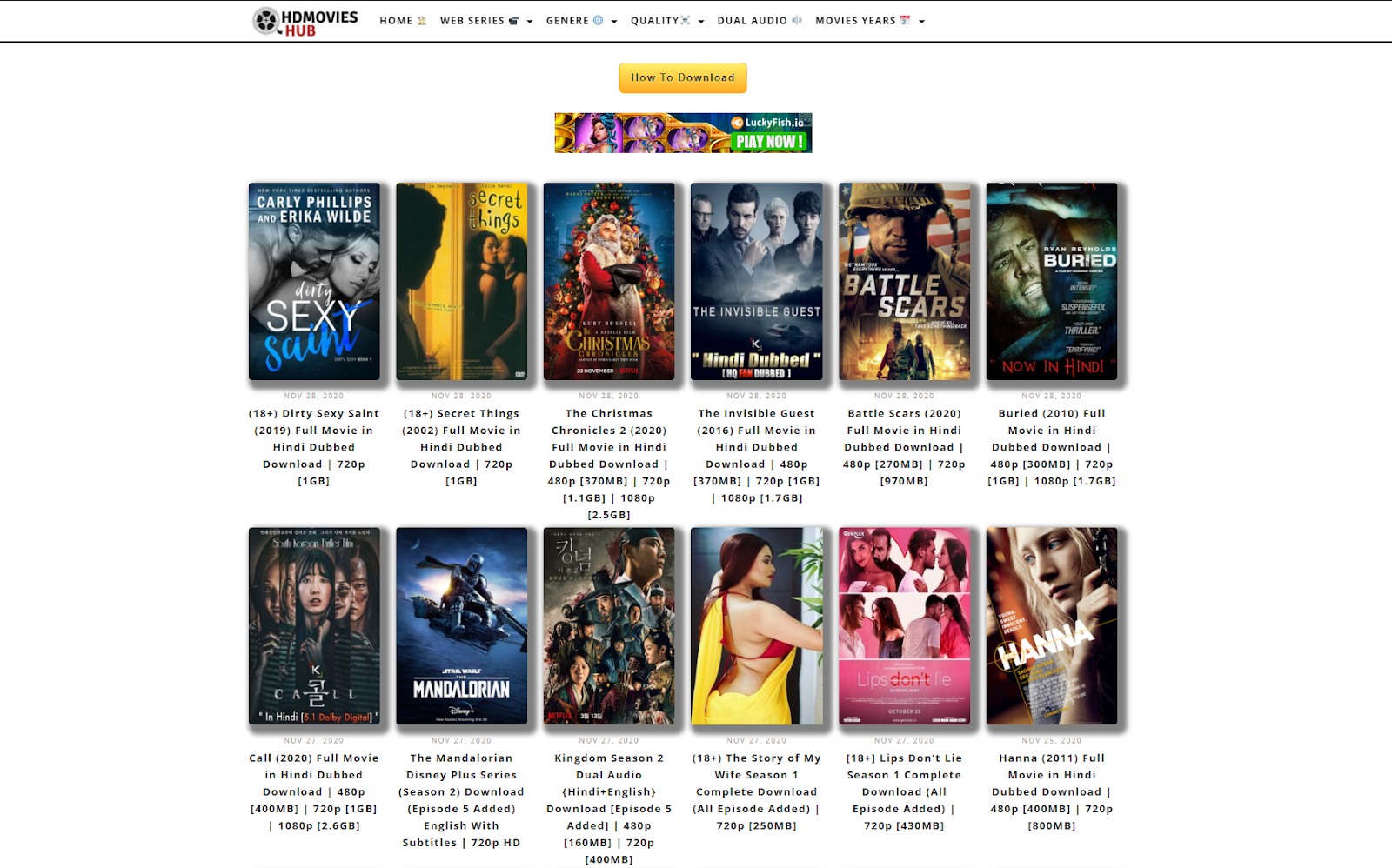Follow the Lips Don't Lie Season 1 link
This screenshot has width=1392, height=868.
click(905, 791)
